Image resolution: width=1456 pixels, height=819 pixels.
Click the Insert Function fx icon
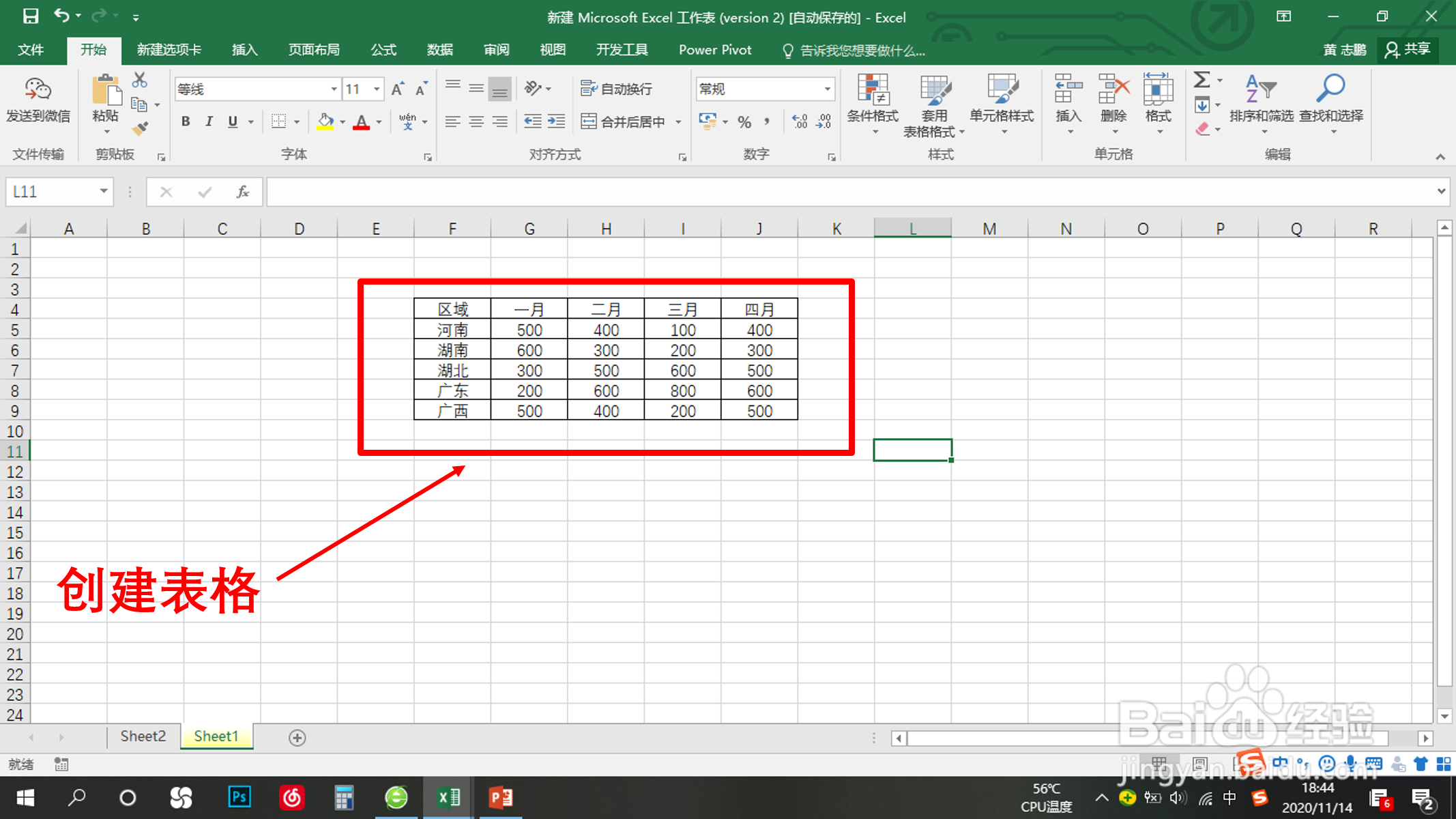click(x=242, y=192)
